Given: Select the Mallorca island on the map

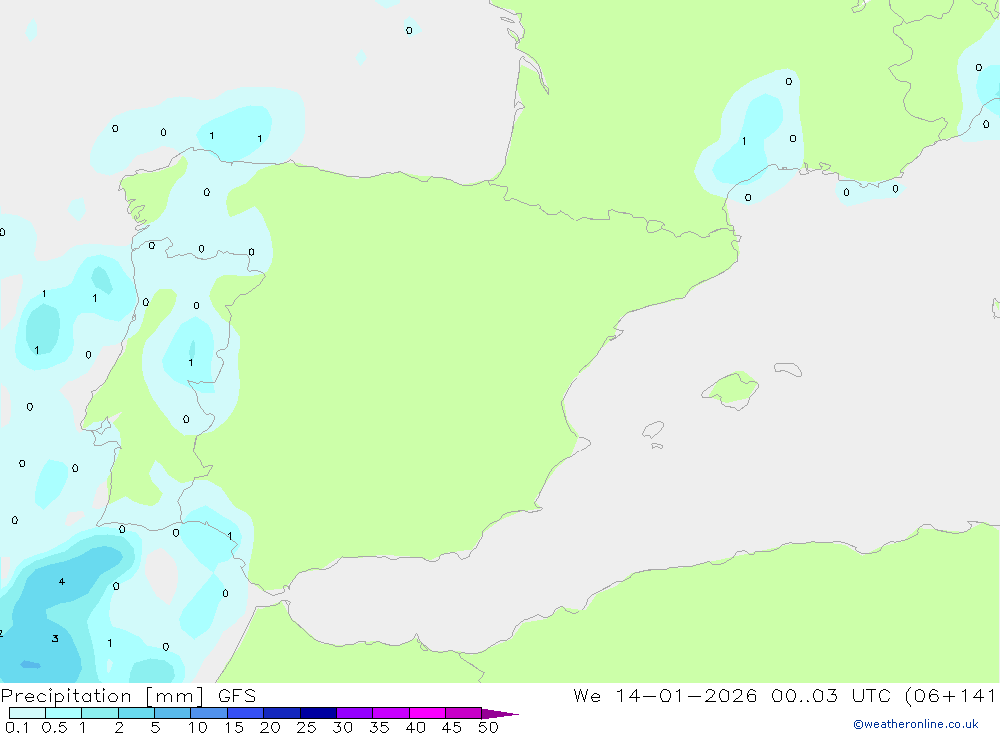Looking at the screenshot, I should click(x=730, y=388).
